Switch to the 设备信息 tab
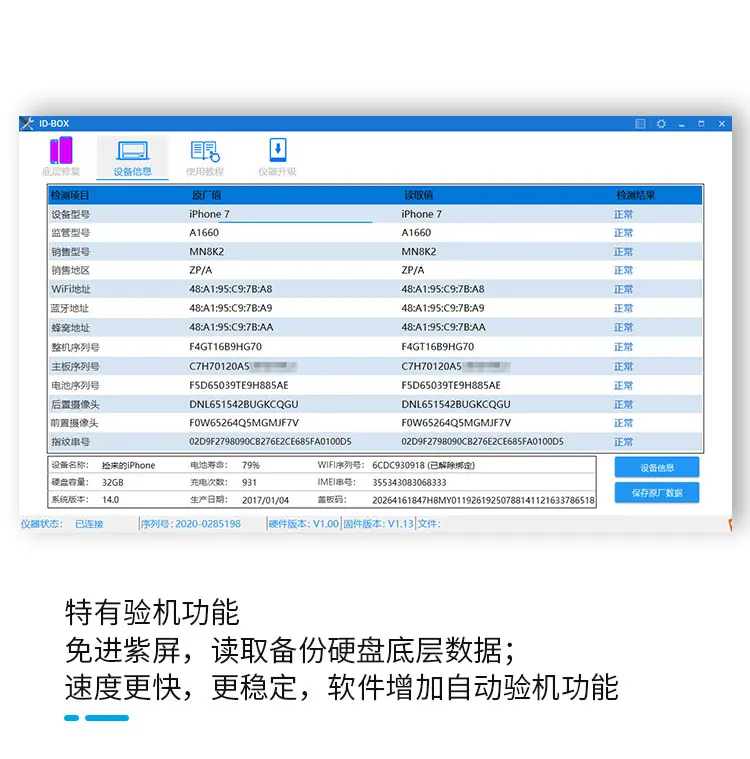750x759 pixels. 132,158
